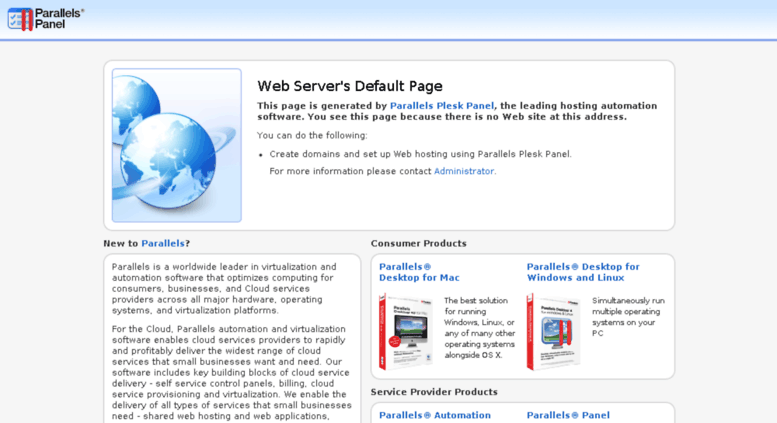Screen dimensions: 777x423
Task: Open the Parallels link in the 'New to' heading
Action: 163,243
